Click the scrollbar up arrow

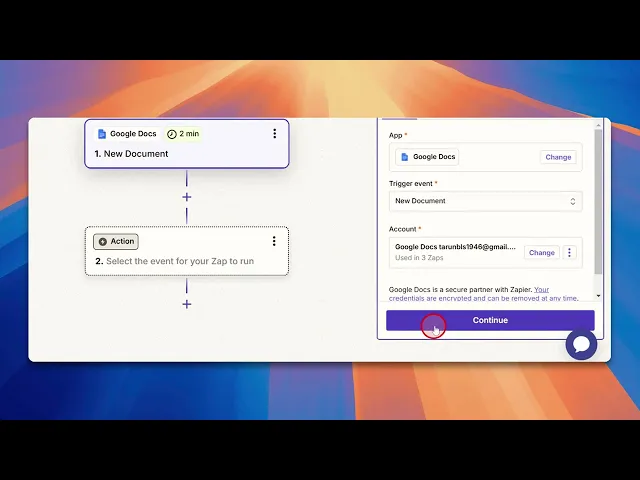pyautogui.click(x=598, y=125)
